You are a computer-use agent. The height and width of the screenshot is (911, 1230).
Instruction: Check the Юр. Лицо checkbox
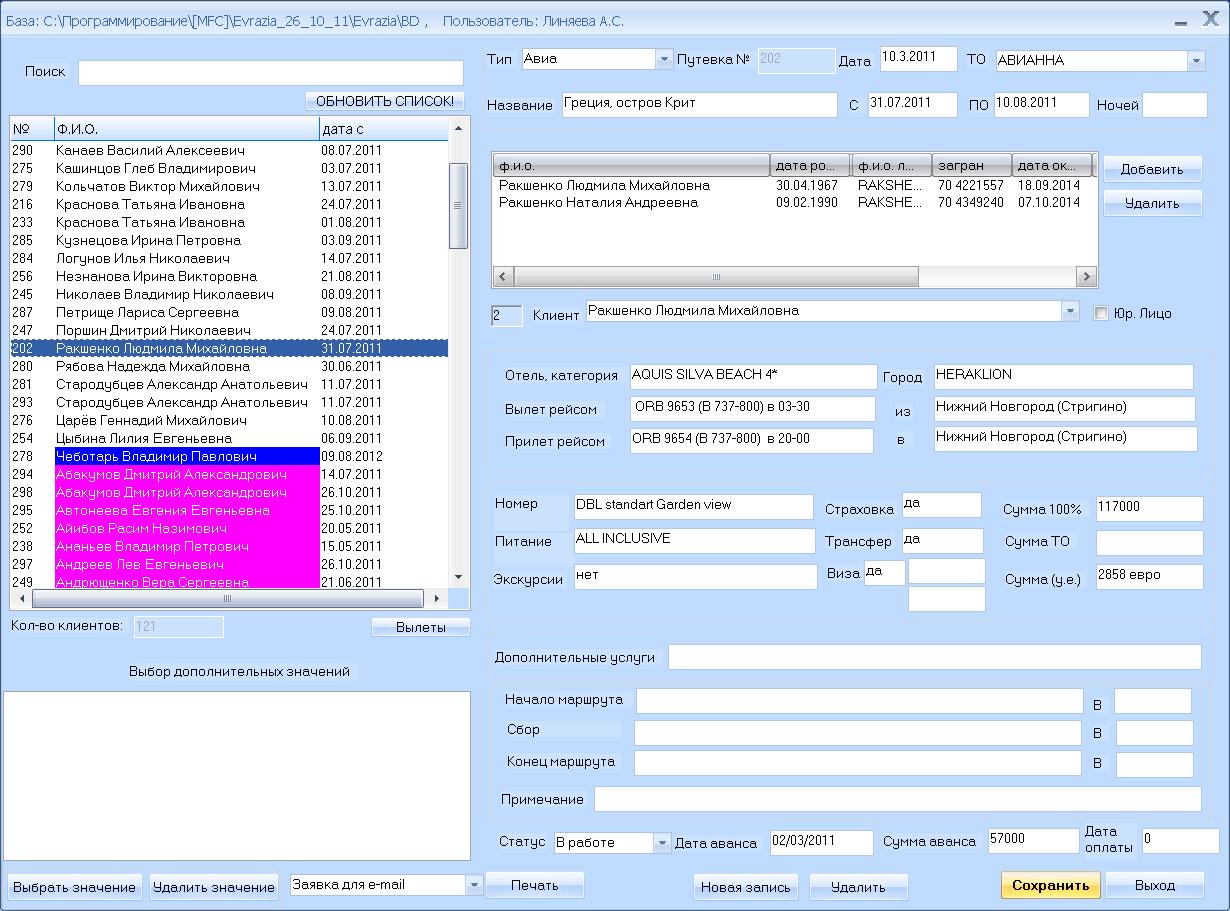coord(1101,314)
